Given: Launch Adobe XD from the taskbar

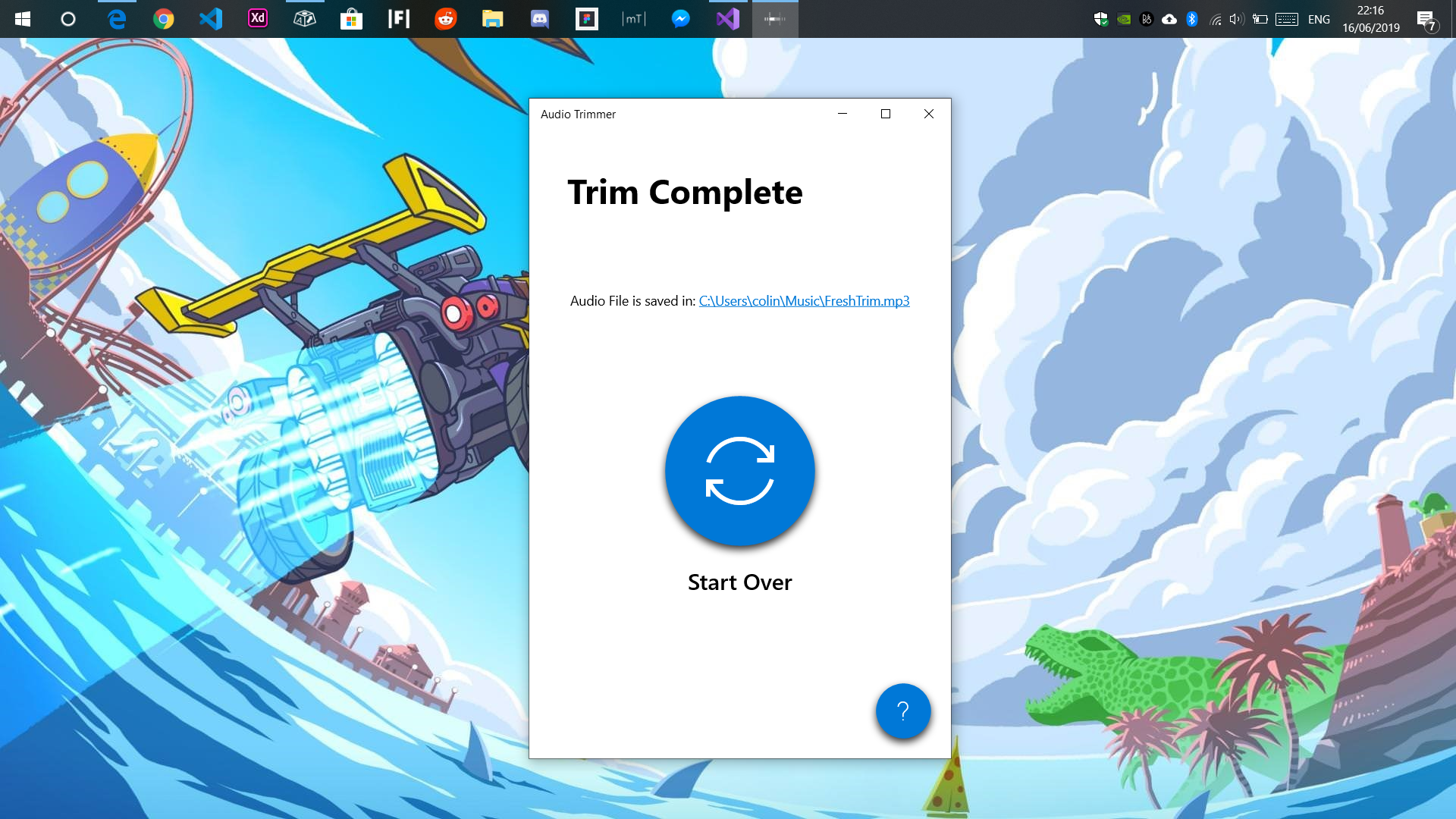Looking at the screenshot, I should click(x=258, y=19).
